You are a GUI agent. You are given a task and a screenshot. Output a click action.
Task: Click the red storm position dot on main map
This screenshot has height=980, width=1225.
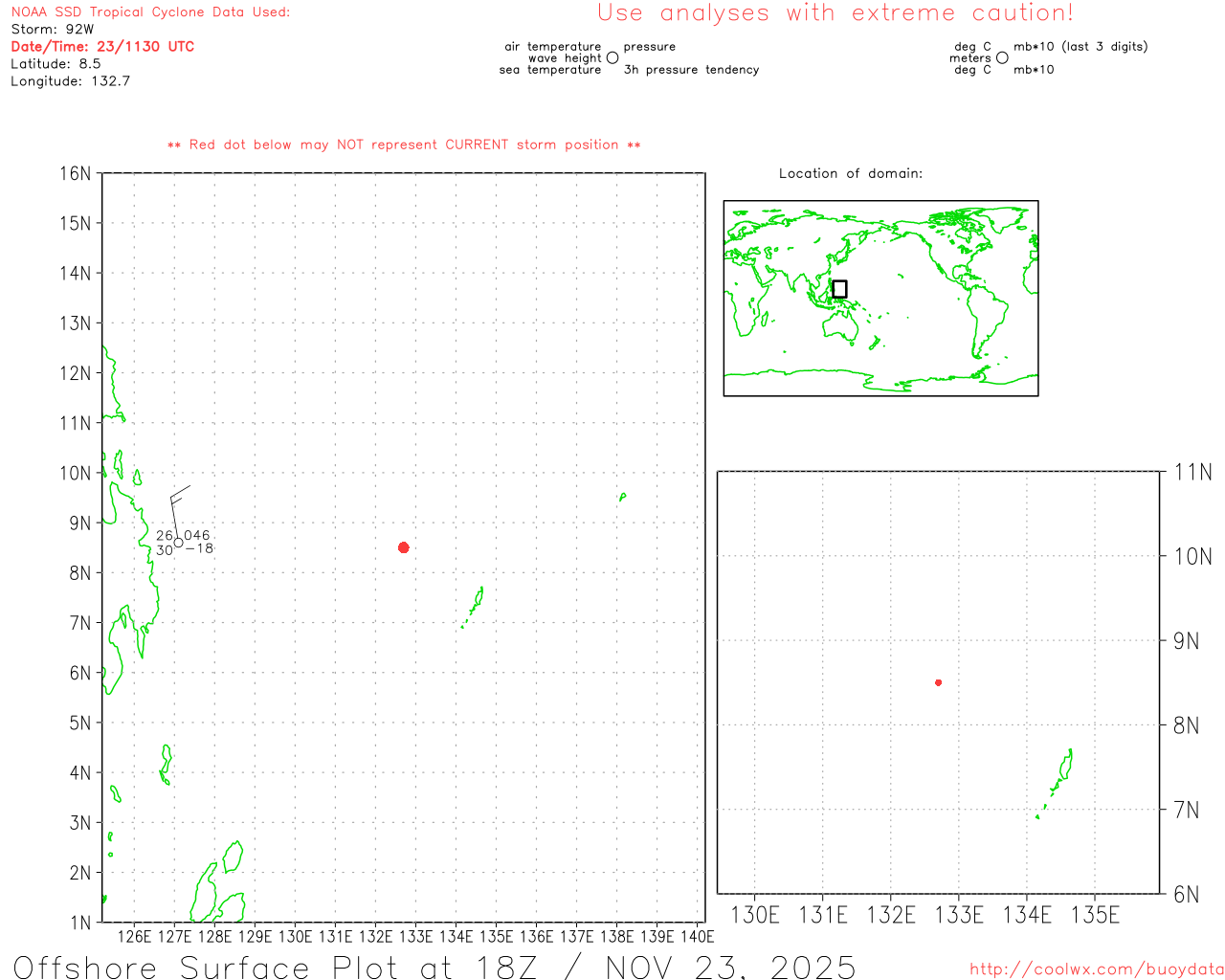(x=404, y=547)
